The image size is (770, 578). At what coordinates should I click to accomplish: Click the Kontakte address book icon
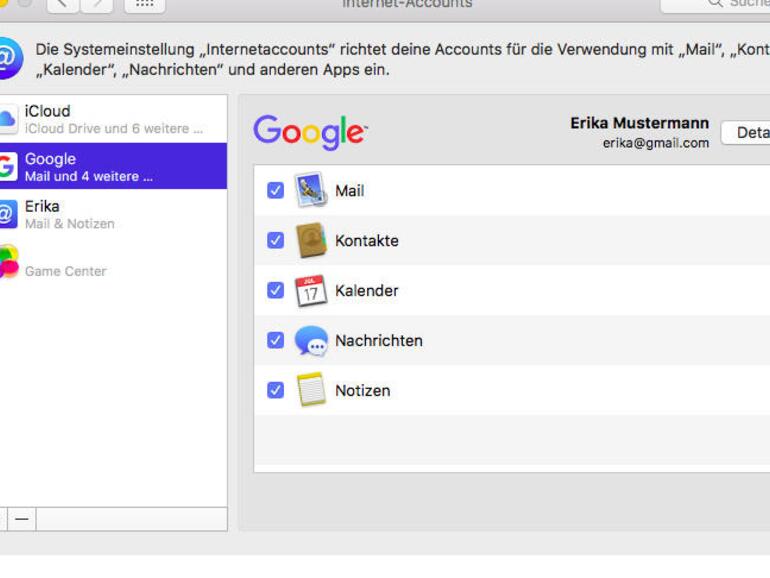311,240
